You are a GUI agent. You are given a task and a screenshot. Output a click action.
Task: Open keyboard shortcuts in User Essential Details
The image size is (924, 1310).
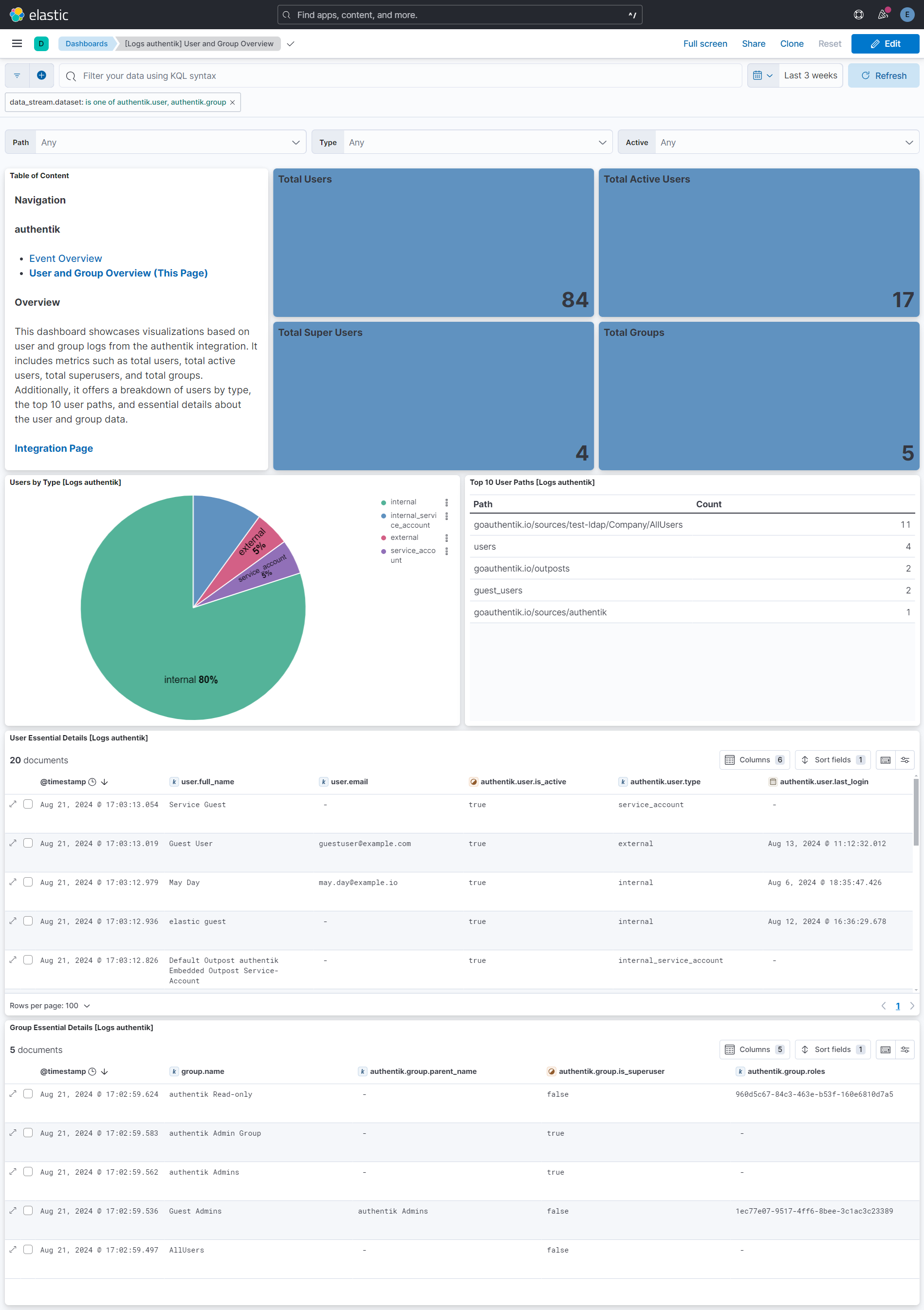[x=885, y=759]
